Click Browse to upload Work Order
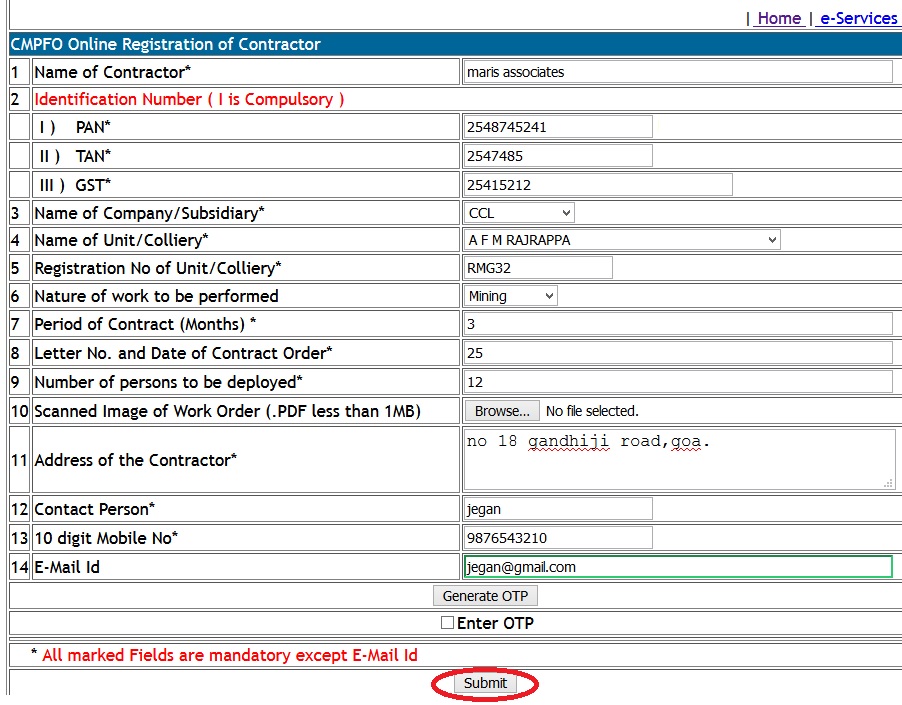 [x=501, y=411]
